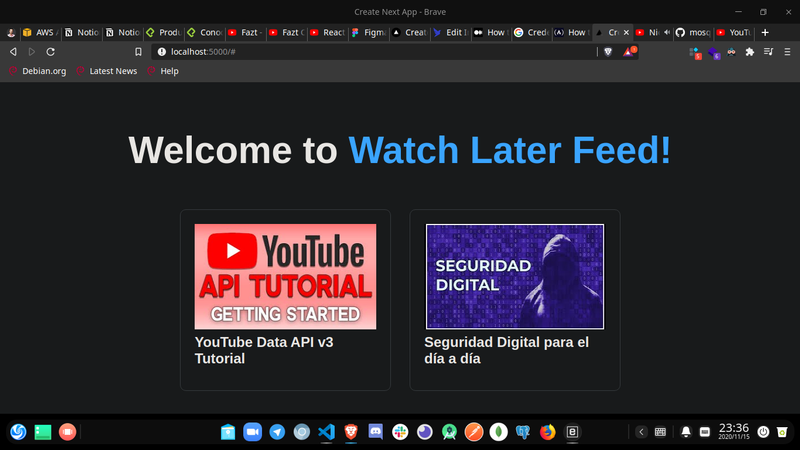
Task: Open Help bookmark
Action: click(x=163, y=71)
